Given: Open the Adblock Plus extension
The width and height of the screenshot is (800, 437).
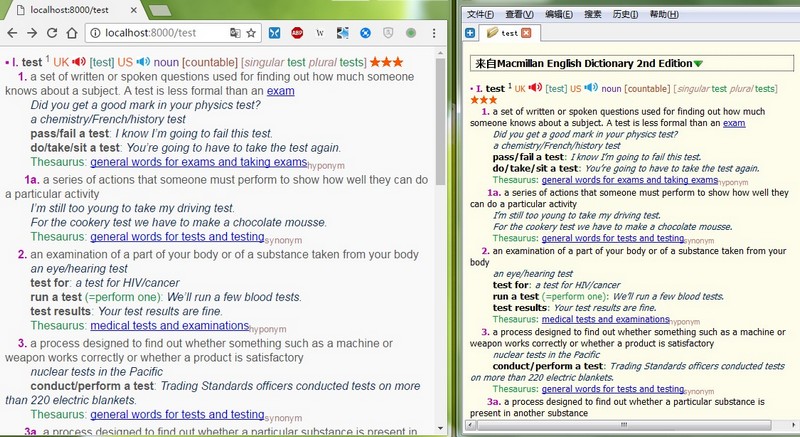Looking at the screenshot, I should click(x=297, y=33).
